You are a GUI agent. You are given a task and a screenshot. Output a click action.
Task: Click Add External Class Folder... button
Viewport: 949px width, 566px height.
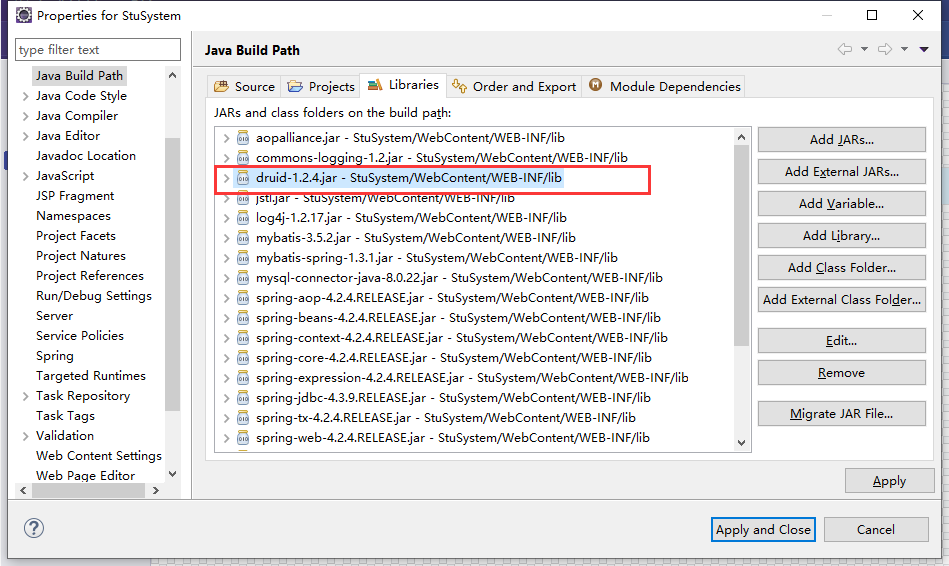(841, 300)
